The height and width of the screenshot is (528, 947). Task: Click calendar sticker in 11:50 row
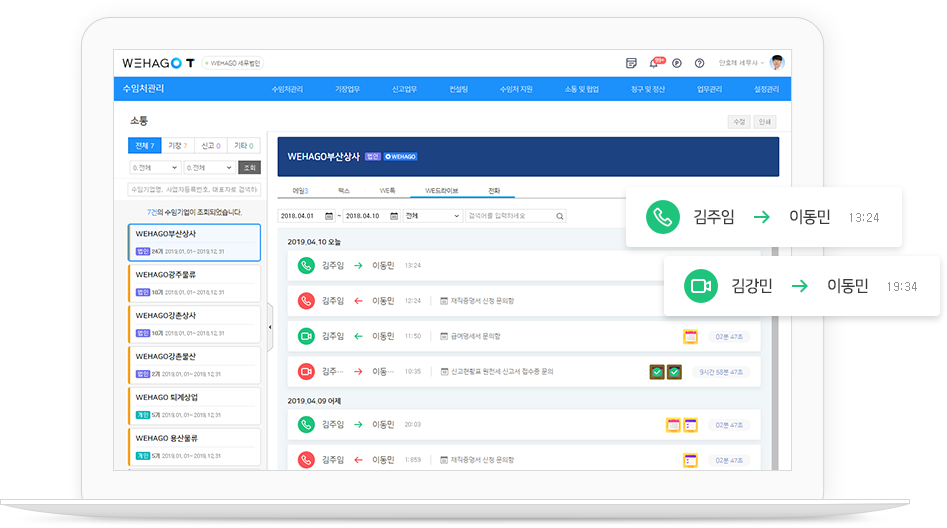(690, 336)
